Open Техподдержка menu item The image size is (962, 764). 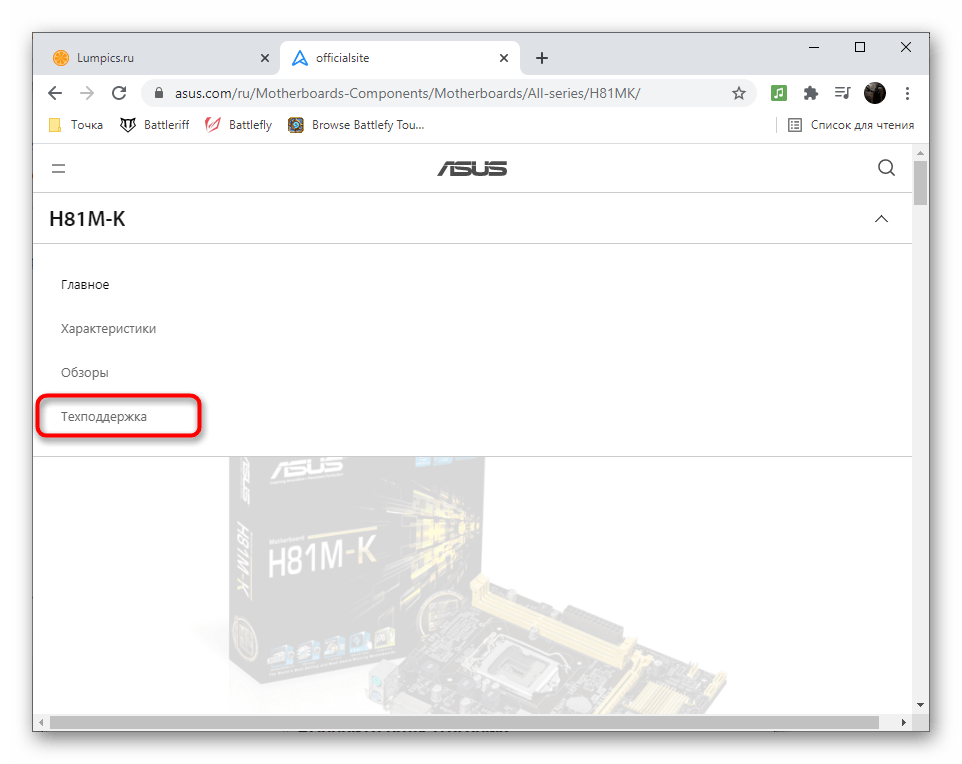point(104,417)
